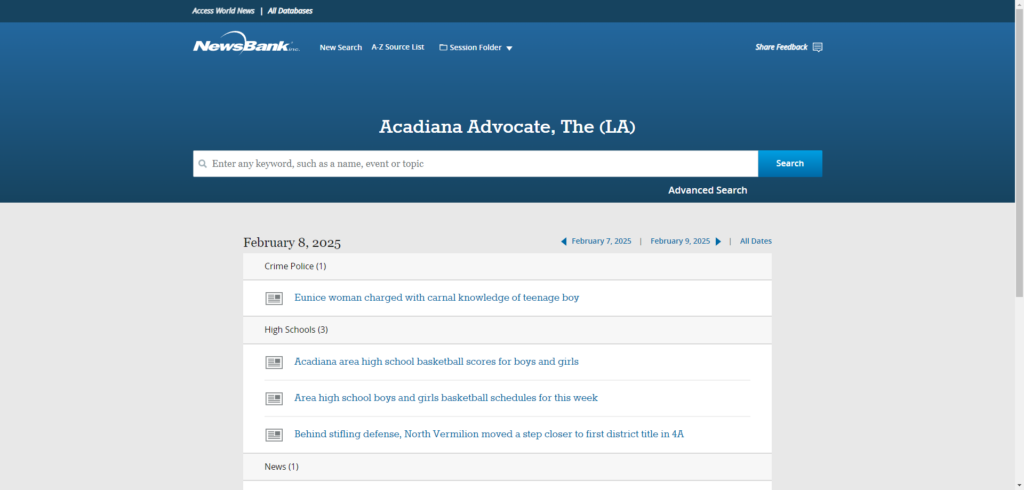Open the Session Folder dropdown
This screenshot has width=1024, height=490.
pos(476,47)
